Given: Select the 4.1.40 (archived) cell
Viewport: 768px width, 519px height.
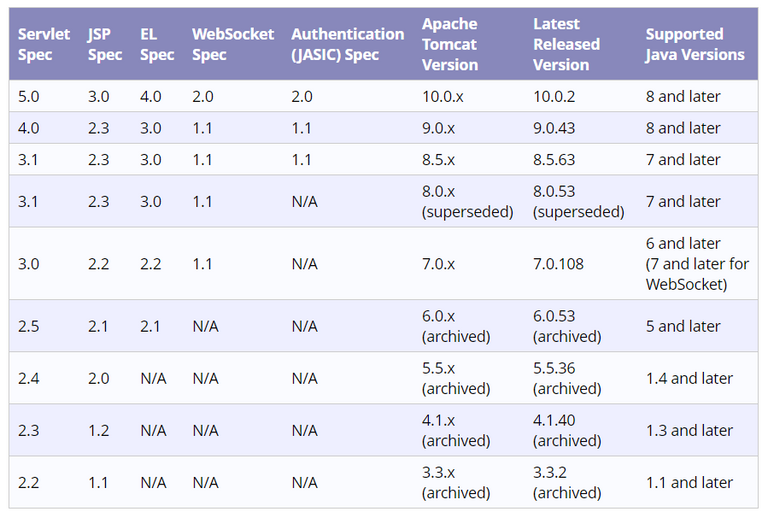Looking at the screenshot, I should (567, 430).
